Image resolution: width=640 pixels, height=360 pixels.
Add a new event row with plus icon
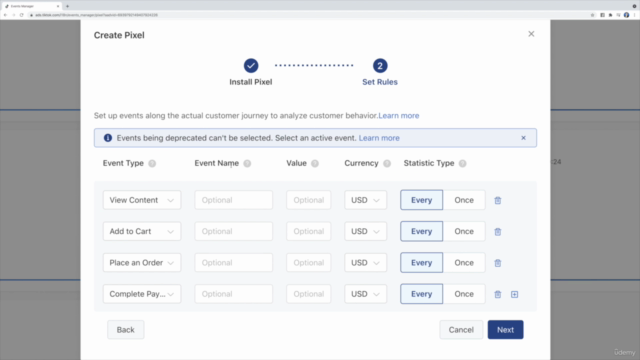(x=514, y=294)
